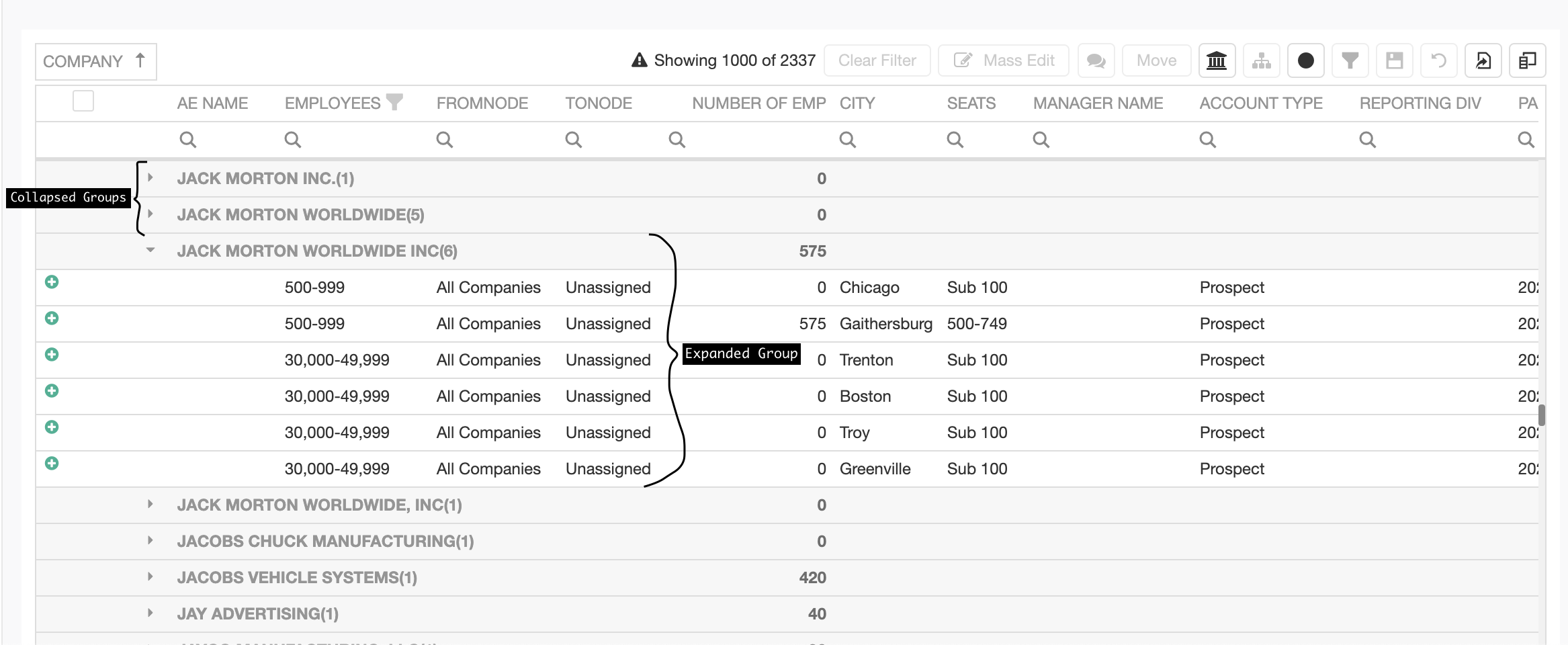Viewport: 1568px width, 645px height.
Task: Expand JACK MORTON WORLDWIDE, INC(1) group
Action: pyautogui.click(x=150, y=504)
